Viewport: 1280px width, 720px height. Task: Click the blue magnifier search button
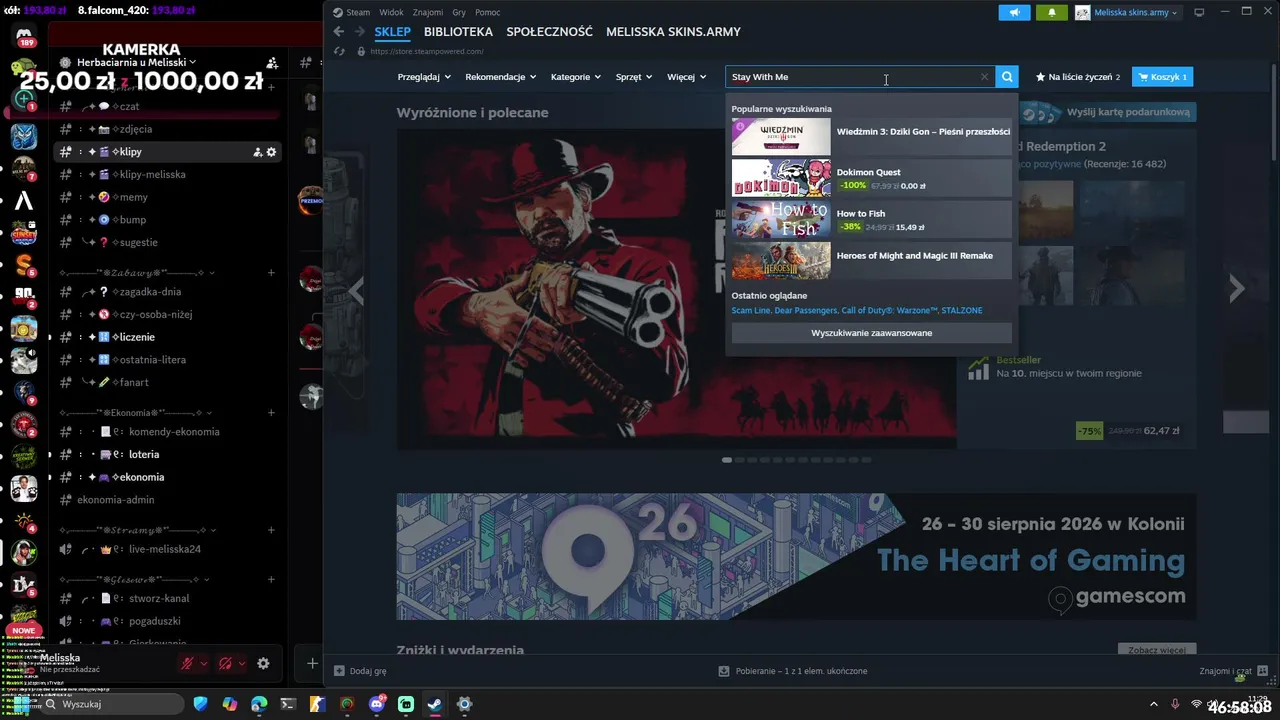(x=1007, y=77)
